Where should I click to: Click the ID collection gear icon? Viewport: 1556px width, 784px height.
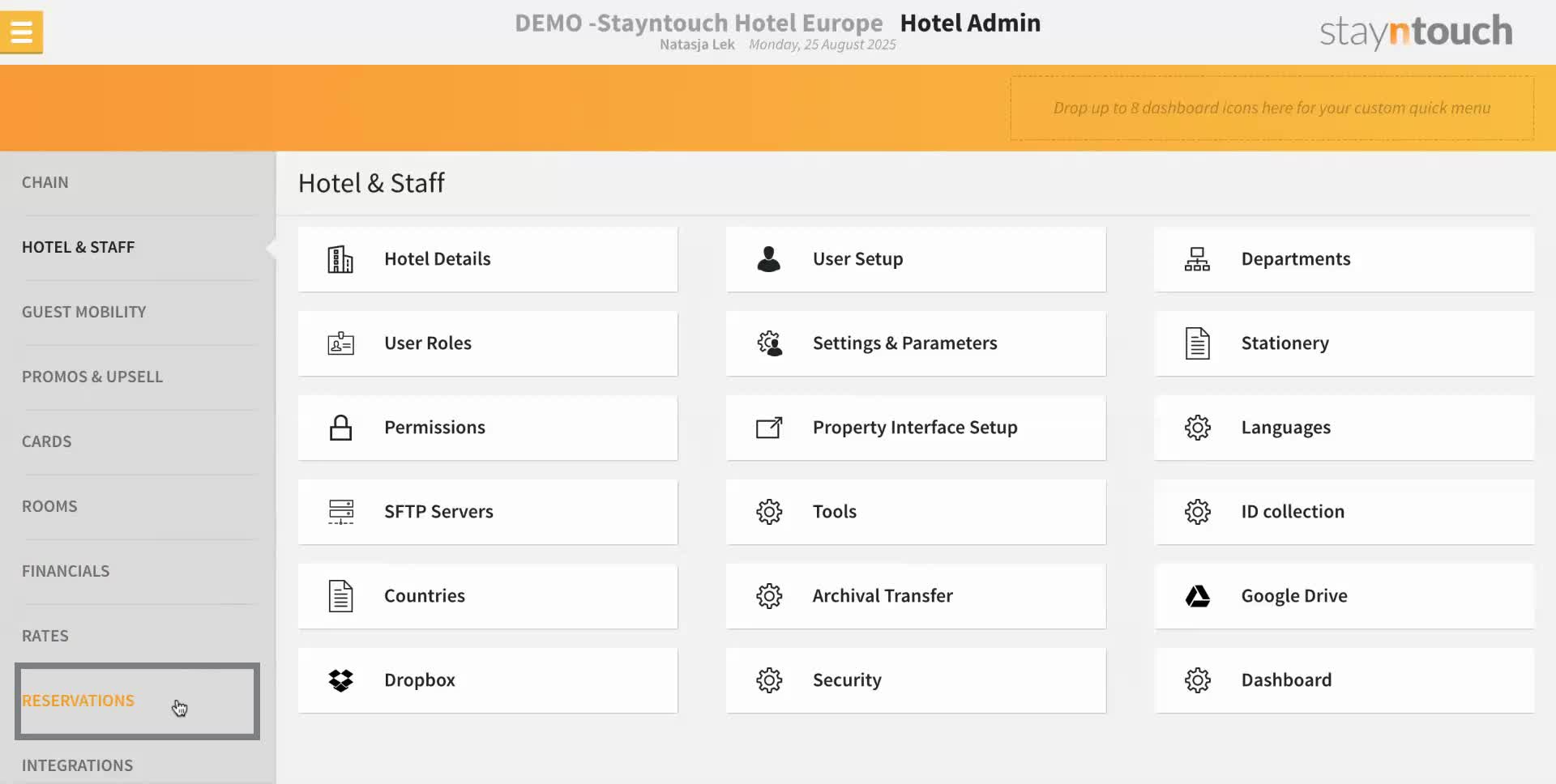pyautogui.click(x=1197, y=512)
